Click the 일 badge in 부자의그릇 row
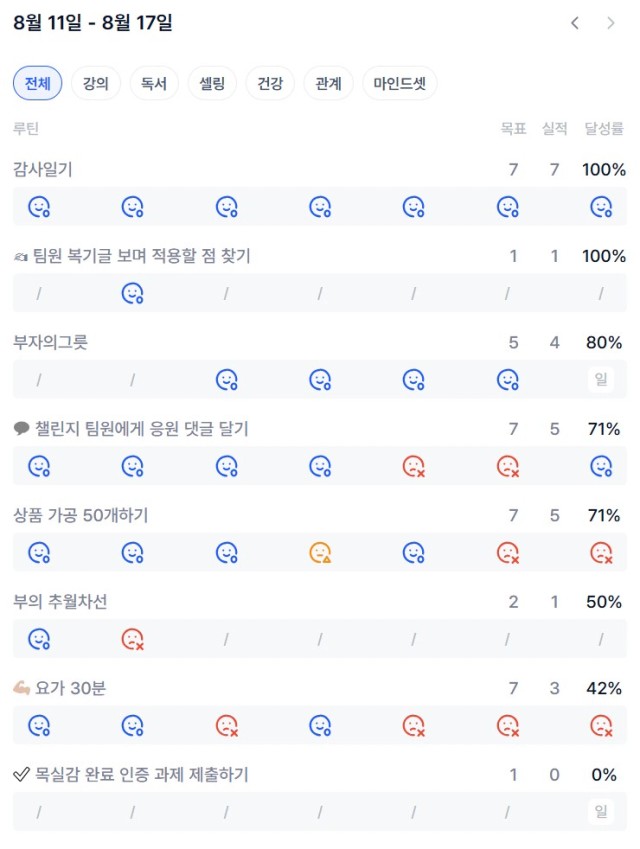 [601, 380]
